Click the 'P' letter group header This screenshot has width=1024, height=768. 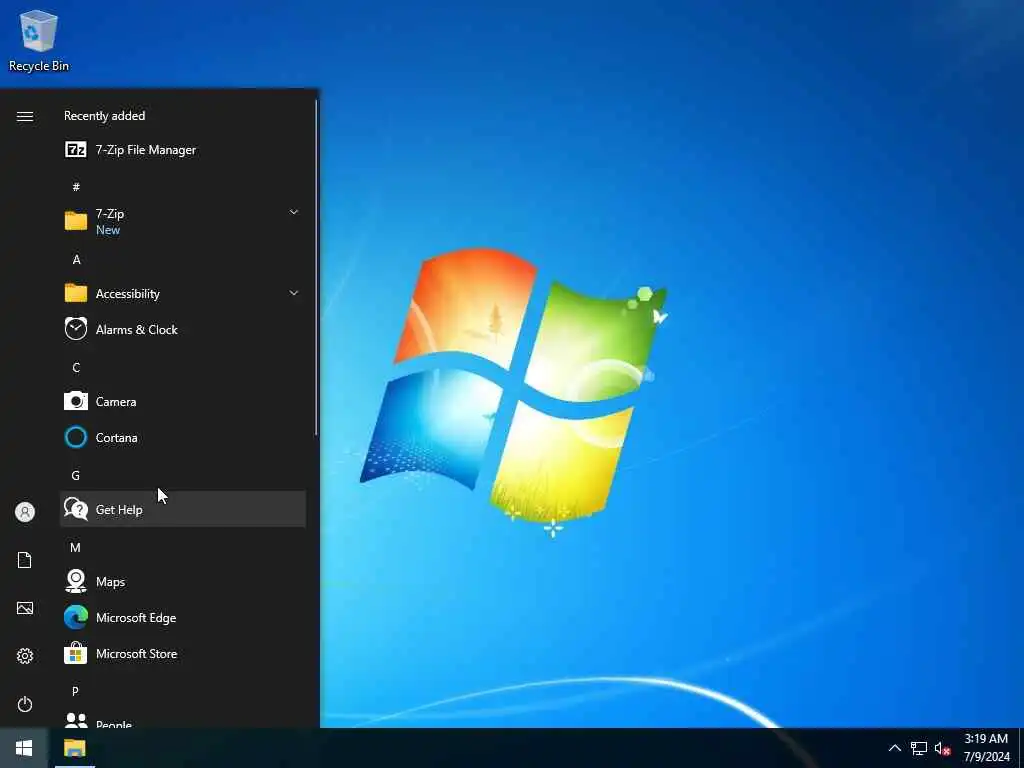click(x=75, y=691)
